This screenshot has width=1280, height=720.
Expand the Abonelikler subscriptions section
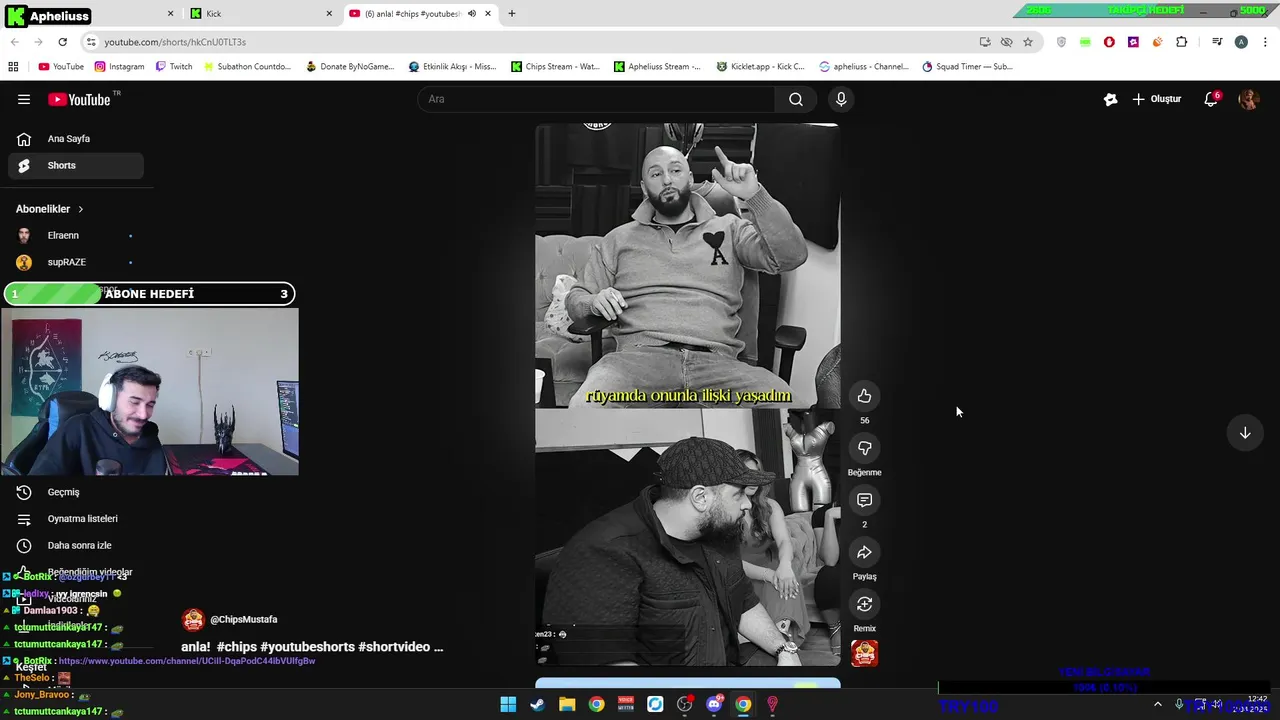click(x=50, y=209)
